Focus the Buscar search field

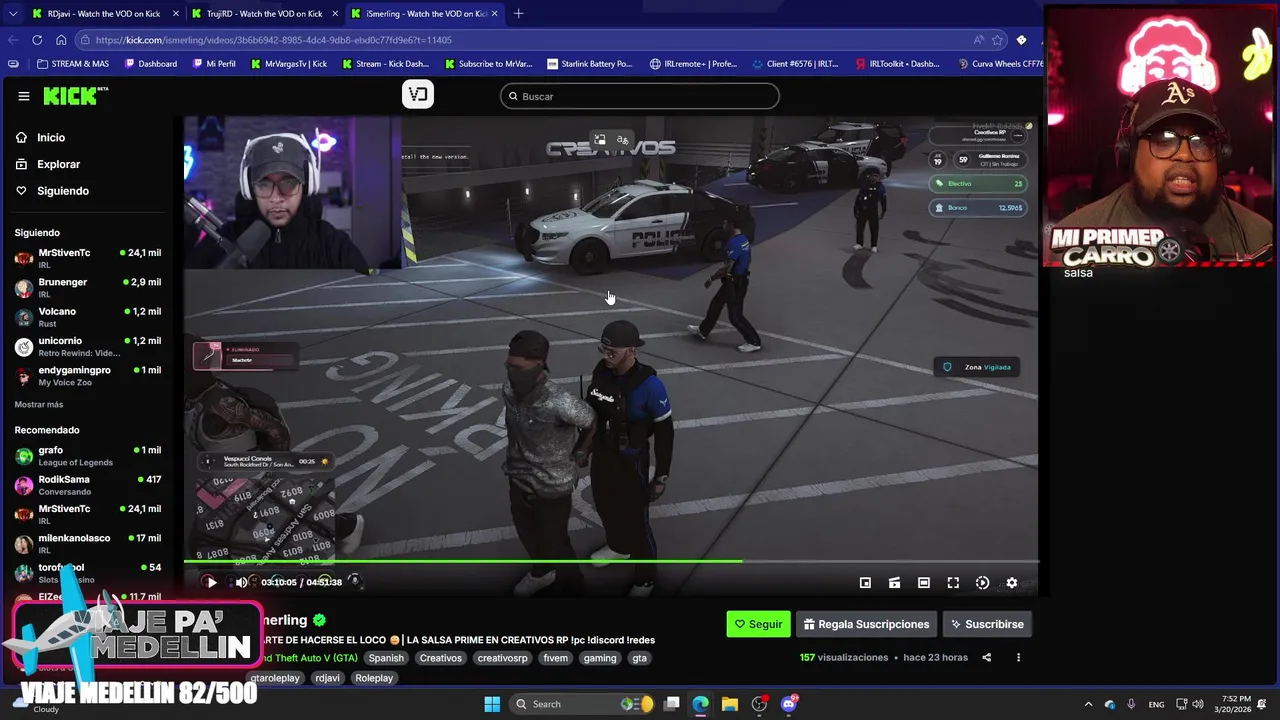pos(640,96)
